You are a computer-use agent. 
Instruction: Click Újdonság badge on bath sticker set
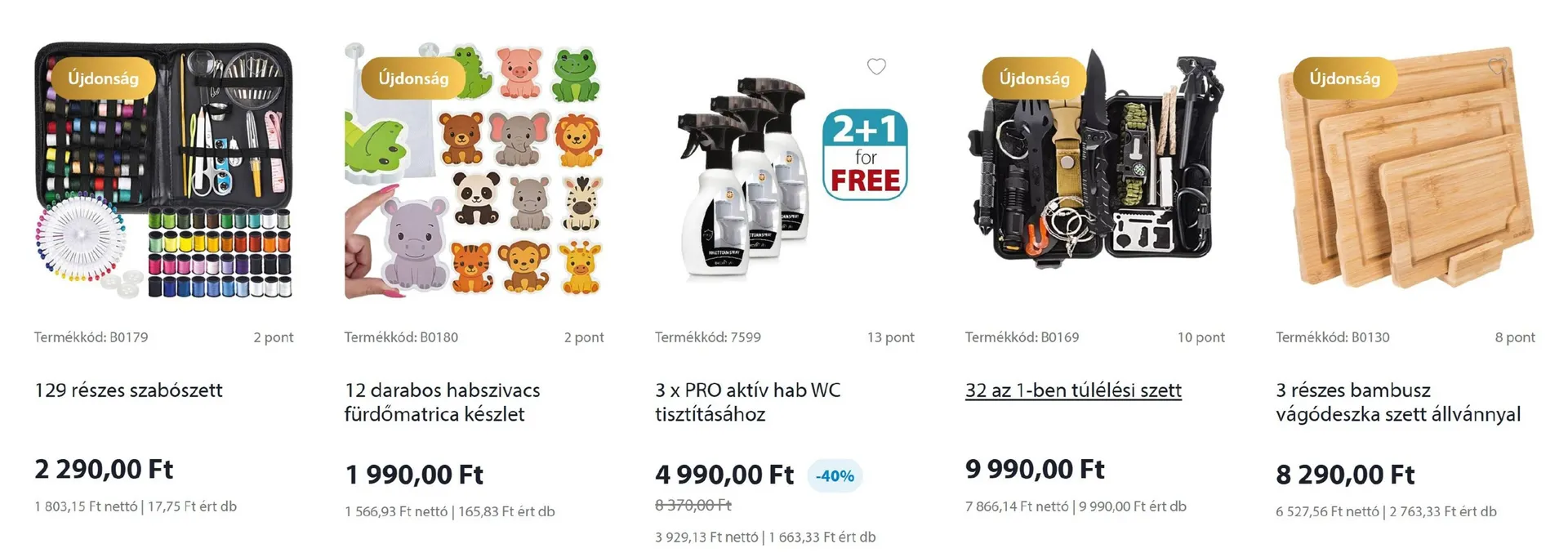click(x=413, y=78)
